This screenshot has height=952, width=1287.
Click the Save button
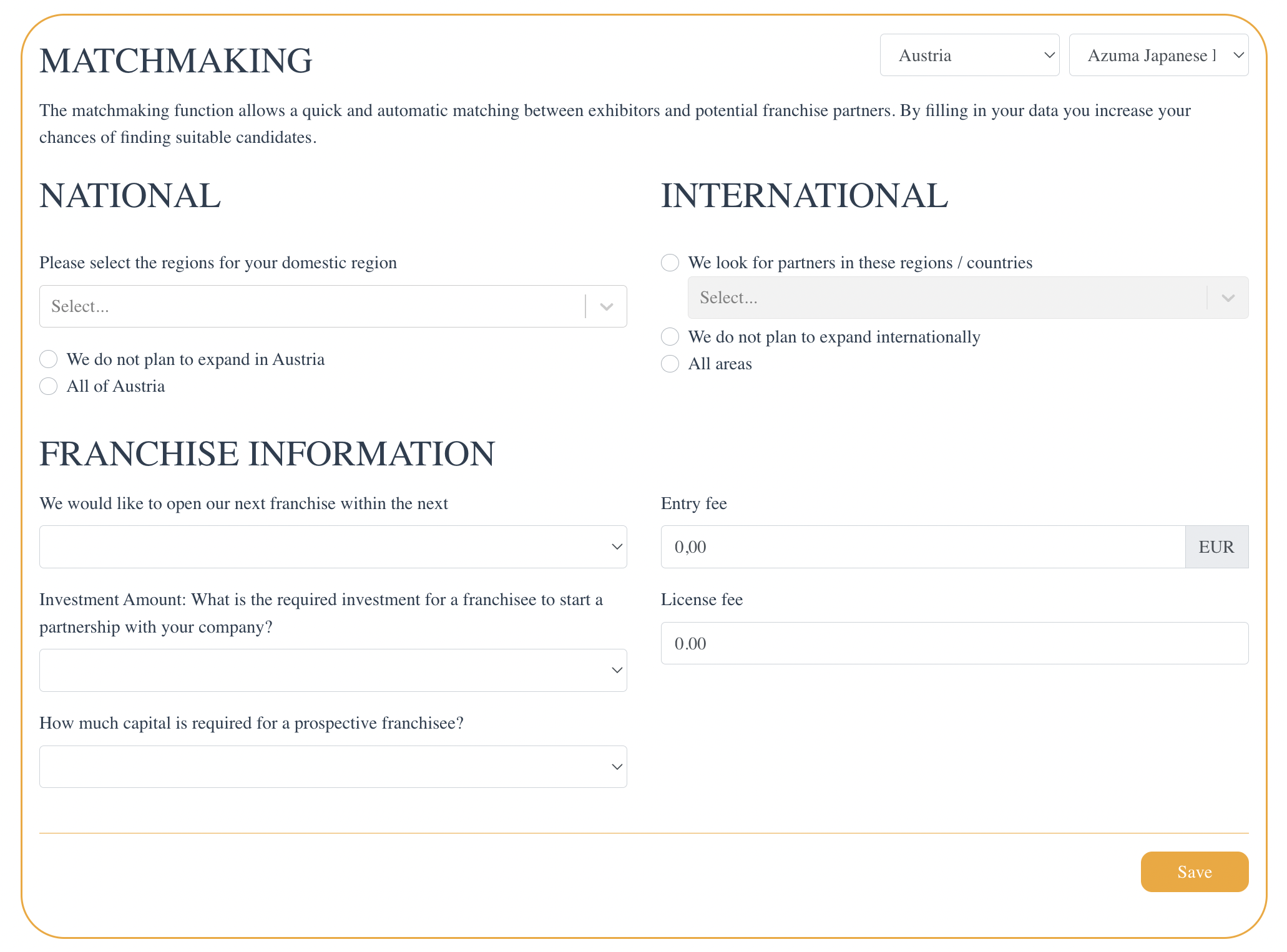click(x=1194, y=872)
